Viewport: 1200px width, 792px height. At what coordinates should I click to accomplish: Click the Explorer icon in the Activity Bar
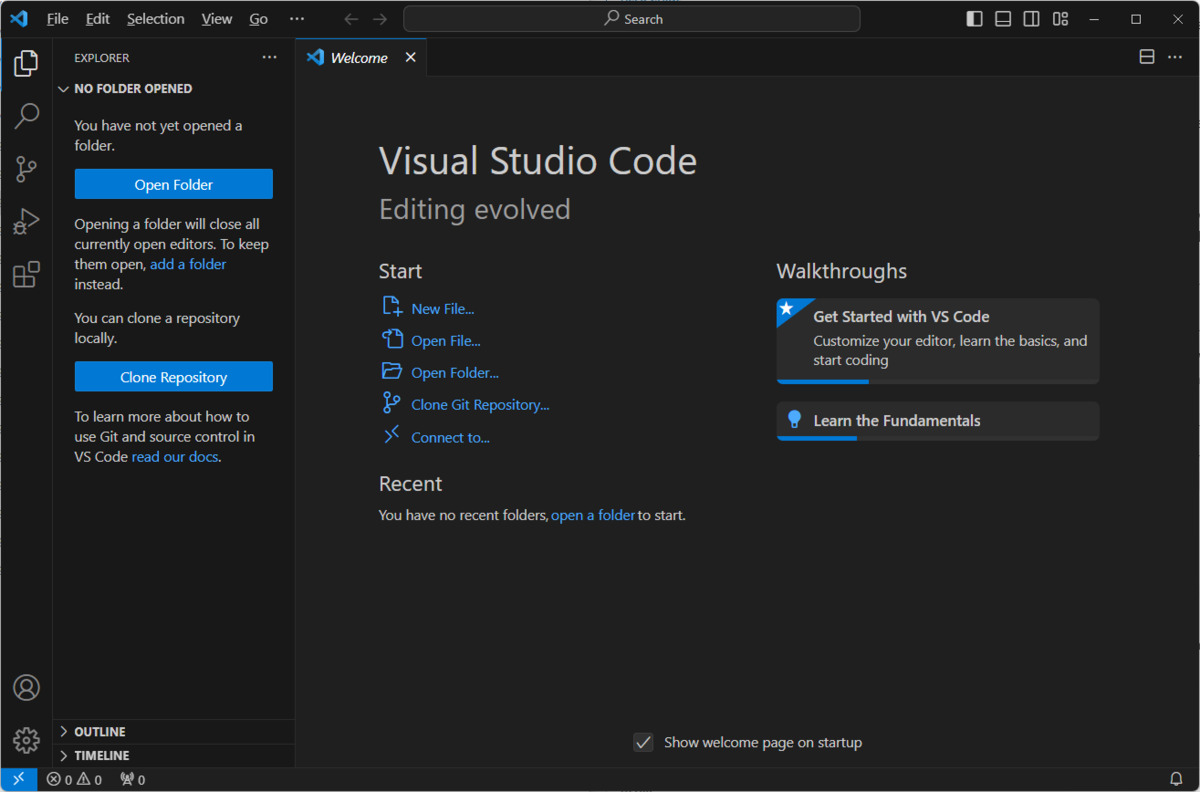click(26, 63)
